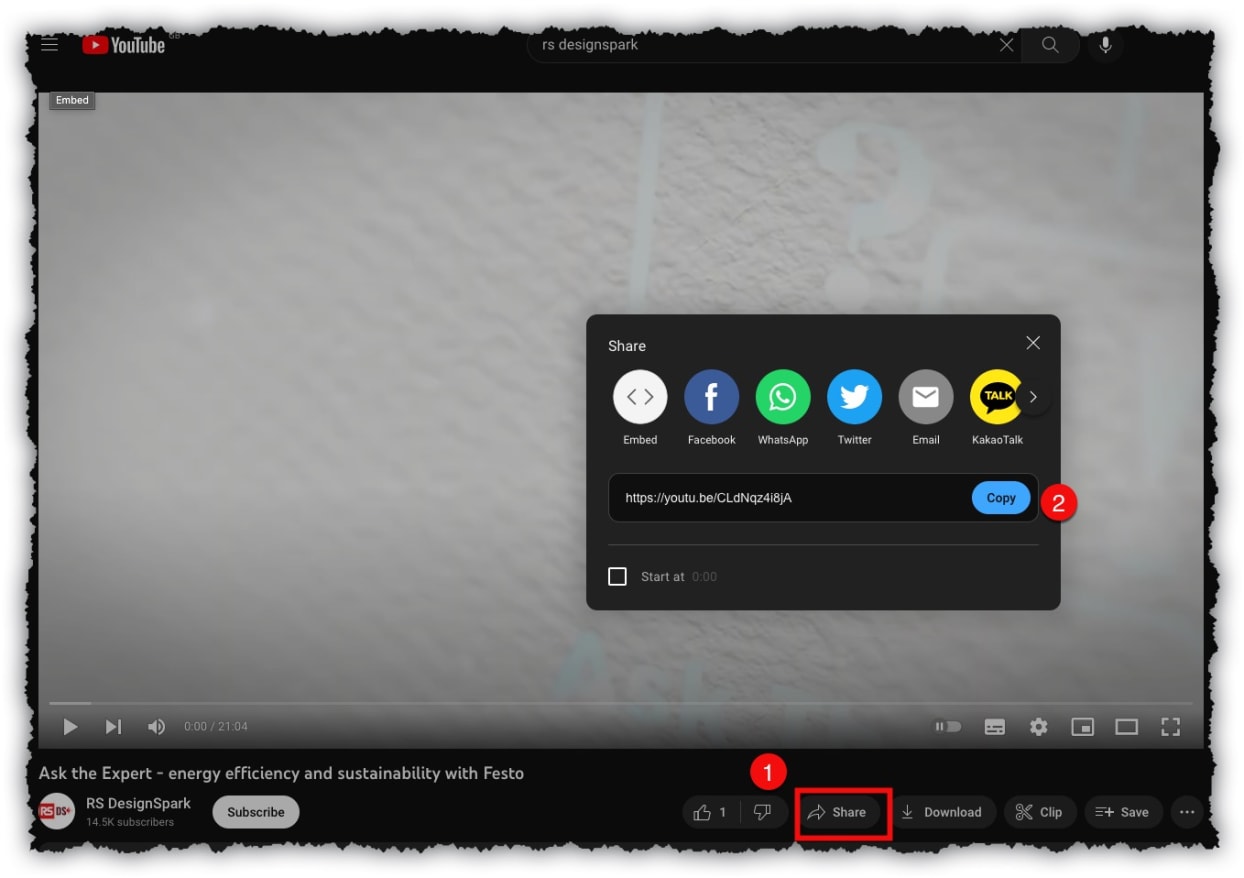Copy the video share link

(1000, 497)
